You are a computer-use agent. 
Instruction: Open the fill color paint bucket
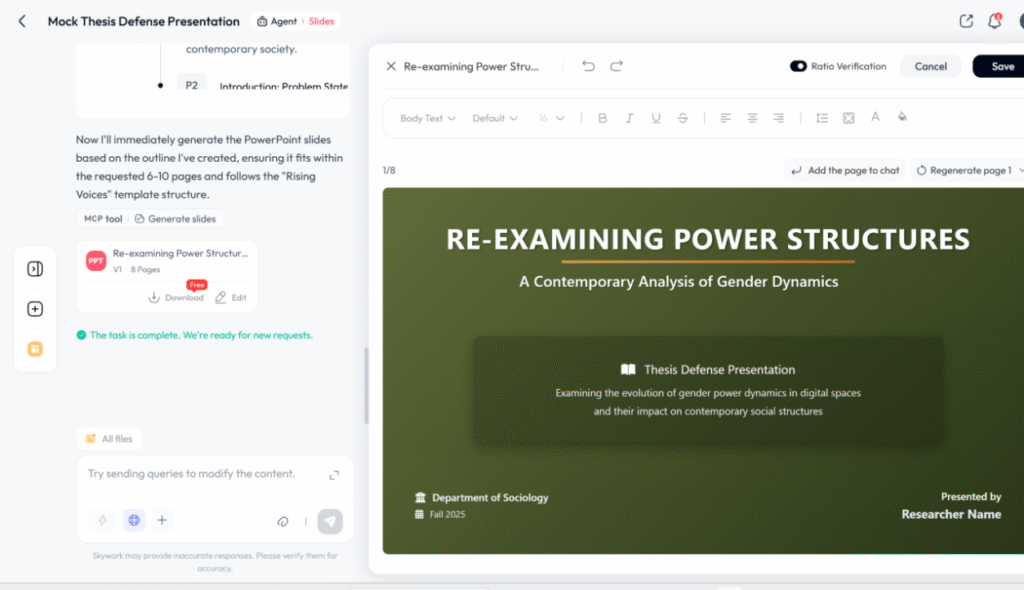tap(902, 117)
